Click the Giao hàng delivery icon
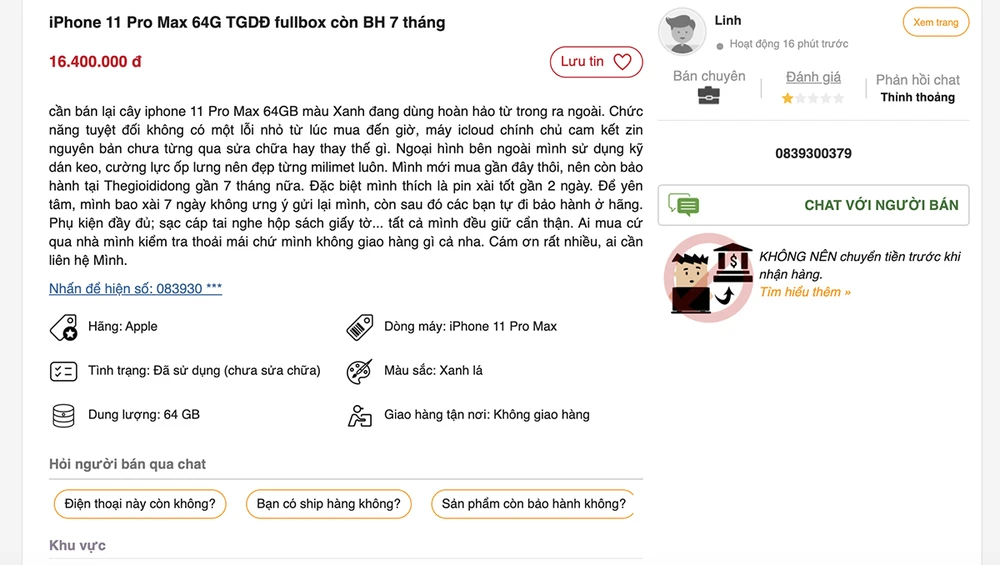This screenshot has width=1000, height=565. point(359,415)
